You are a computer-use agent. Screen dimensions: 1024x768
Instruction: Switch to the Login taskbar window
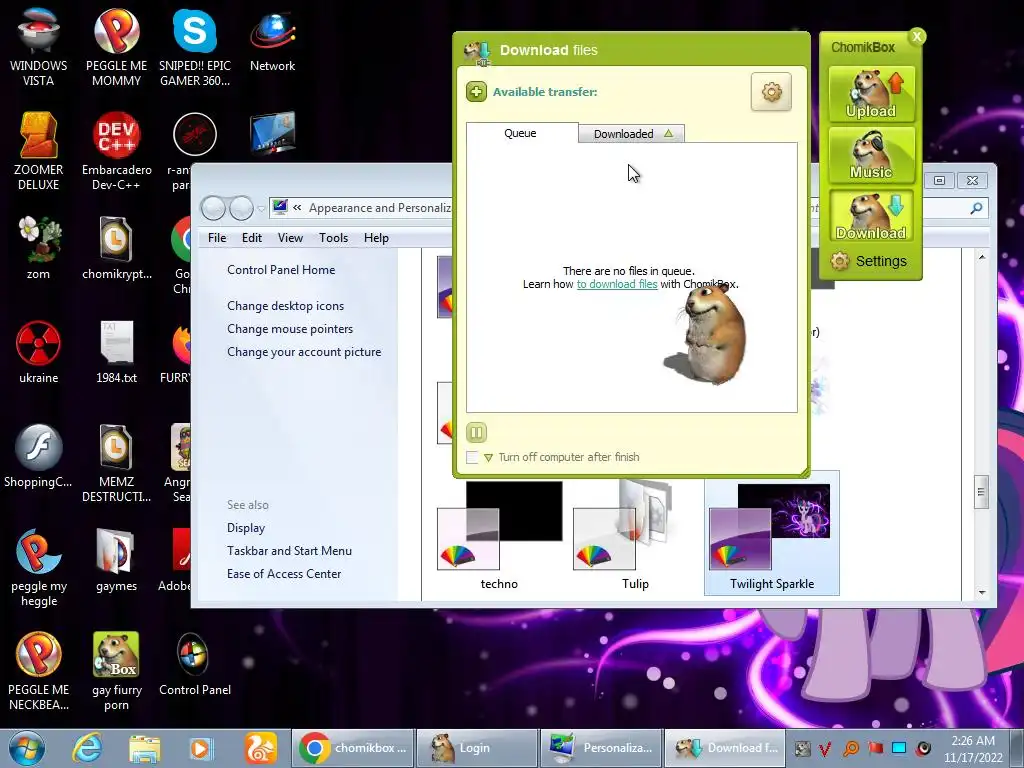click(x=477, y=748)
